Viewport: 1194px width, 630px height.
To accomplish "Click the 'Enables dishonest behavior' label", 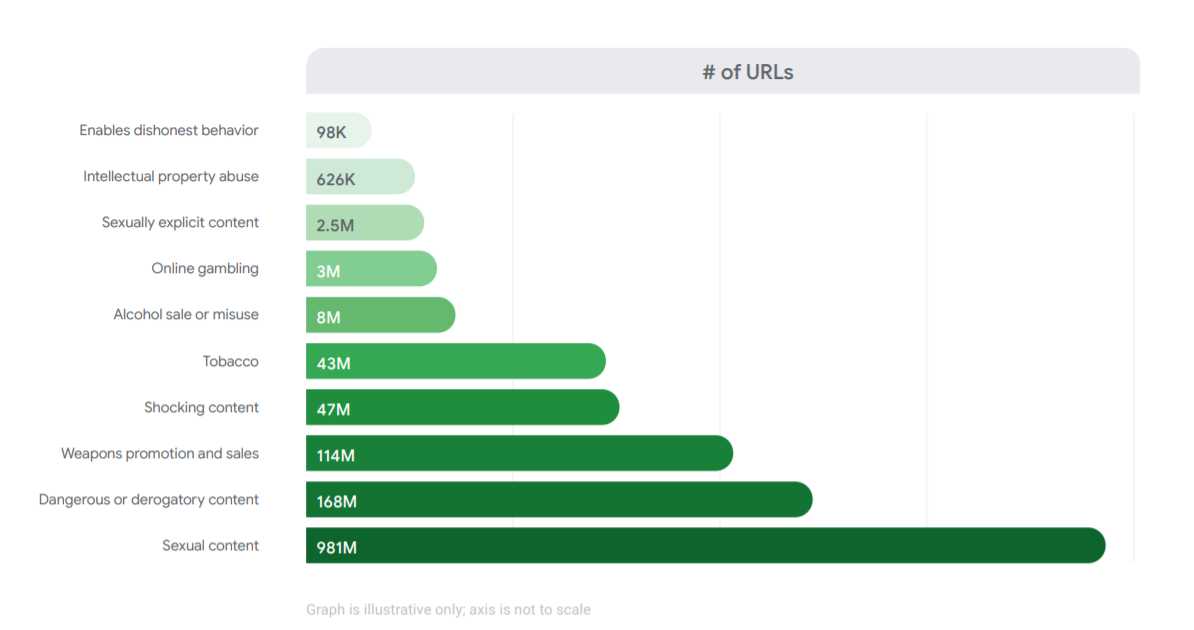I will pyautogui.click(x=169, y=130).
